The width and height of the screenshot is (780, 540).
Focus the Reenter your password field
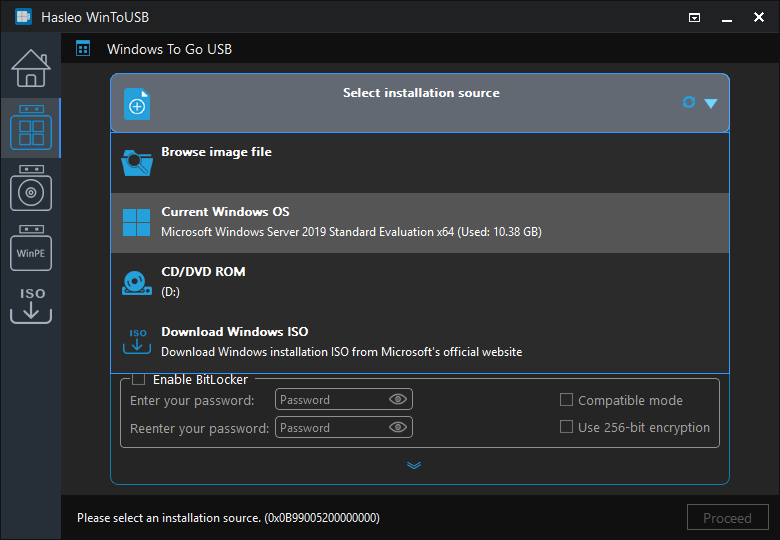click(344, 427)
